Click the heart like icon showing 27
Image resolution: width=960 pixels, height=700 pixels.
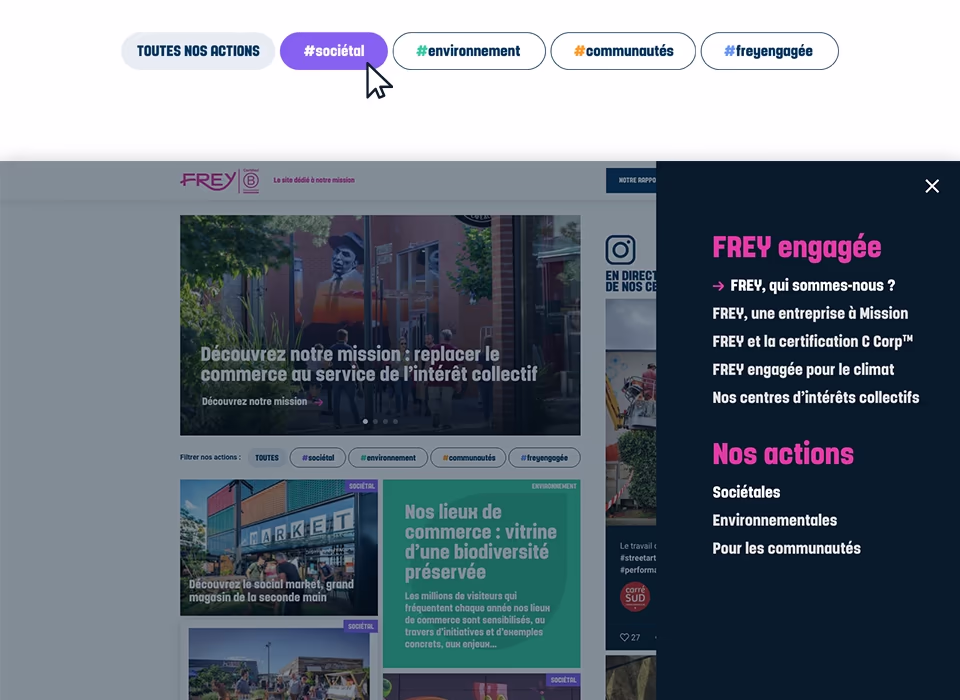624,637
